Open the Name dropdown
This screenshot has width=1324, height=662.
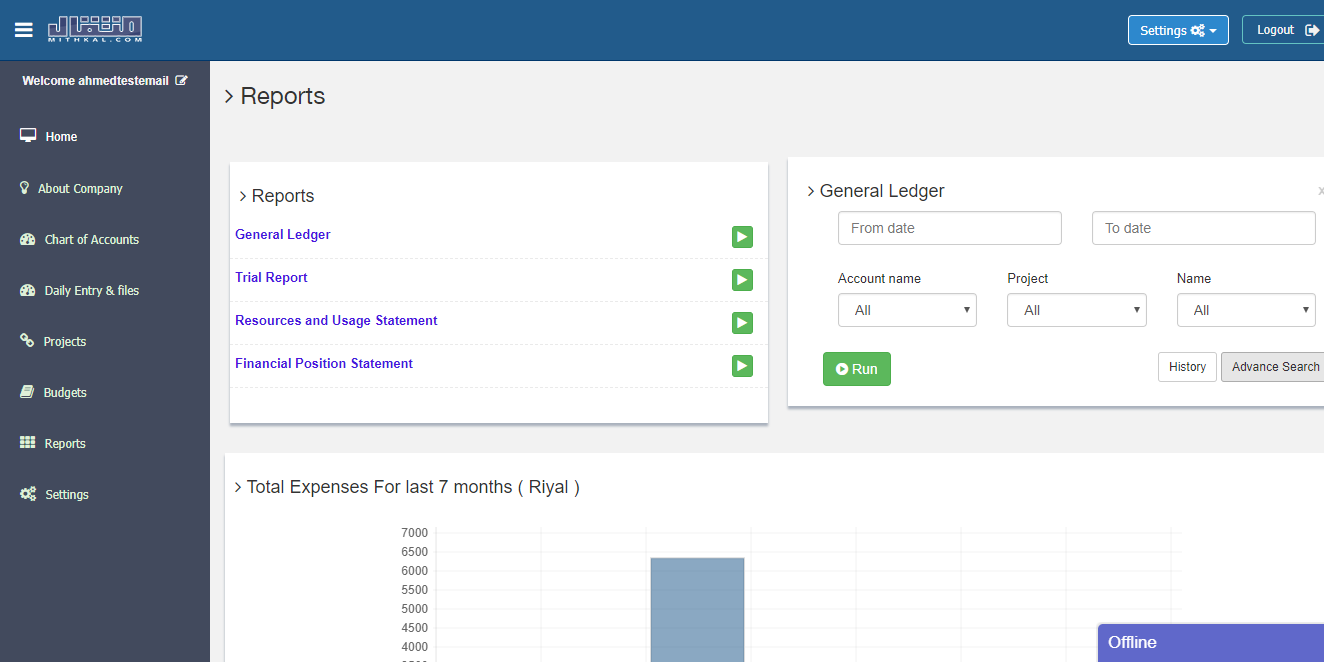pos(1246,310)
